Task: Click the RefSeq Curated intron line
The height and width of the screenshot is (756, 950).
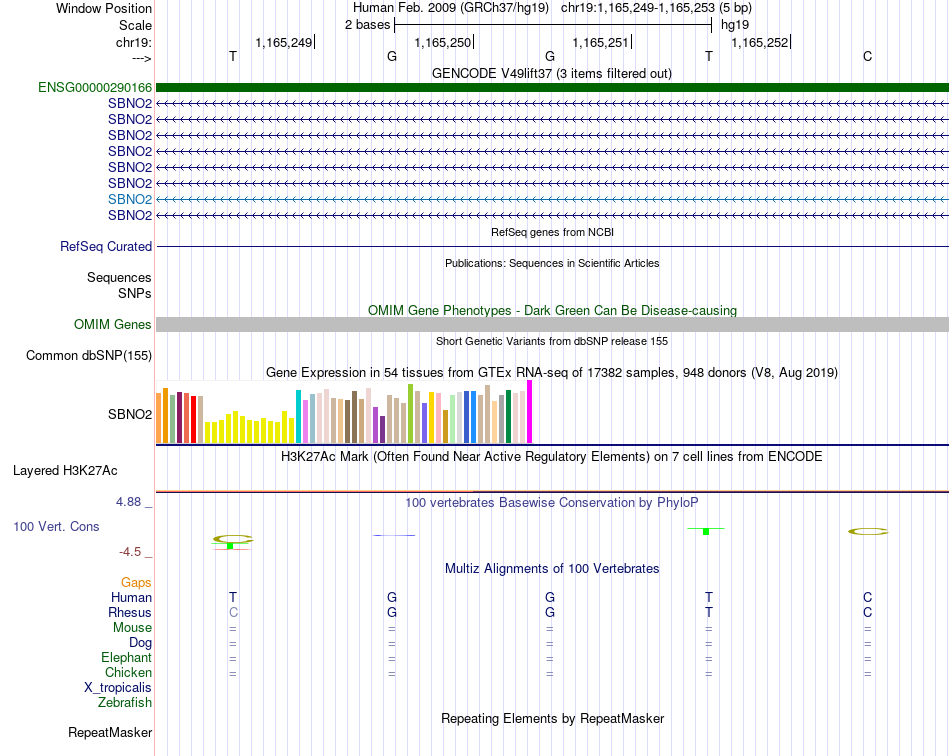Action: click(x=552, y=247)
